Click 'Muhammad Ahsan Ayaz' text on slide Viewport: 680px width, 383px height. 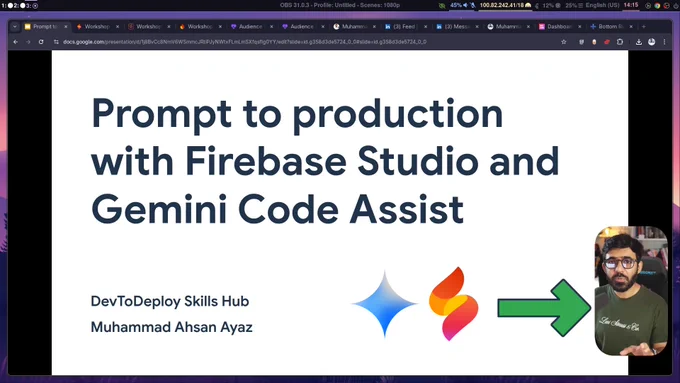[x=171, y=327]
